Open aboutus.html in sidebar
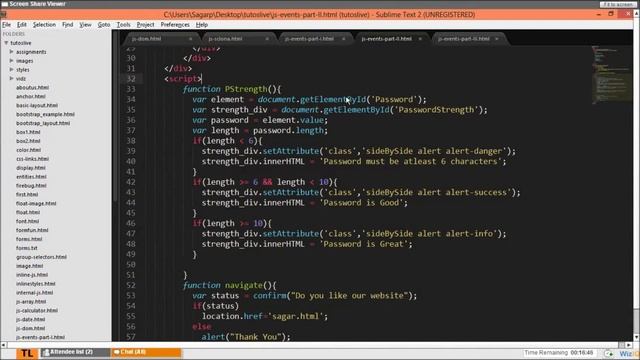This screenshot has height=360, width=640. click(x=32, y=87)
